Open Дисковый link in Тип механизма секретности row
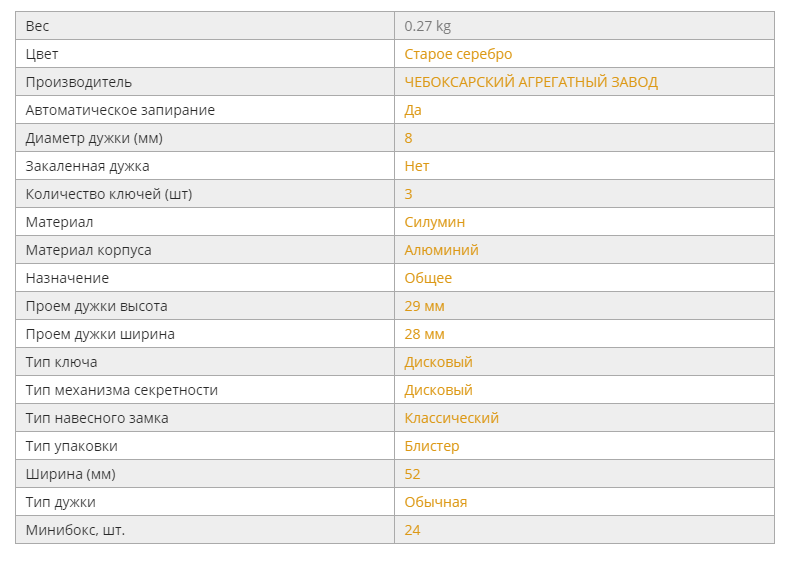 (x=438, y=390)
